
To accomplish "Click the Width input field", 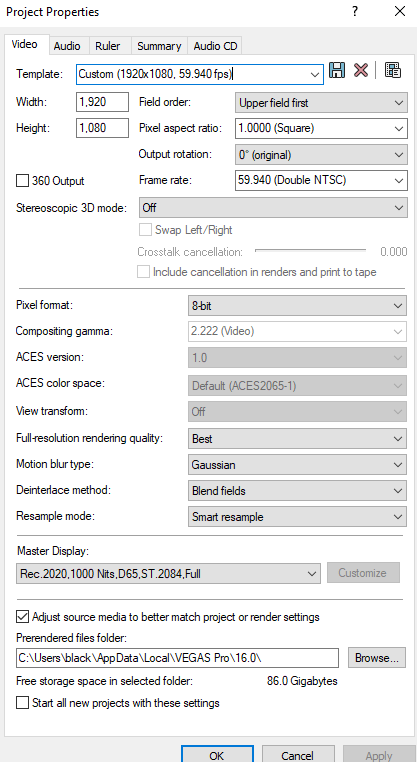I will [103, 102].
